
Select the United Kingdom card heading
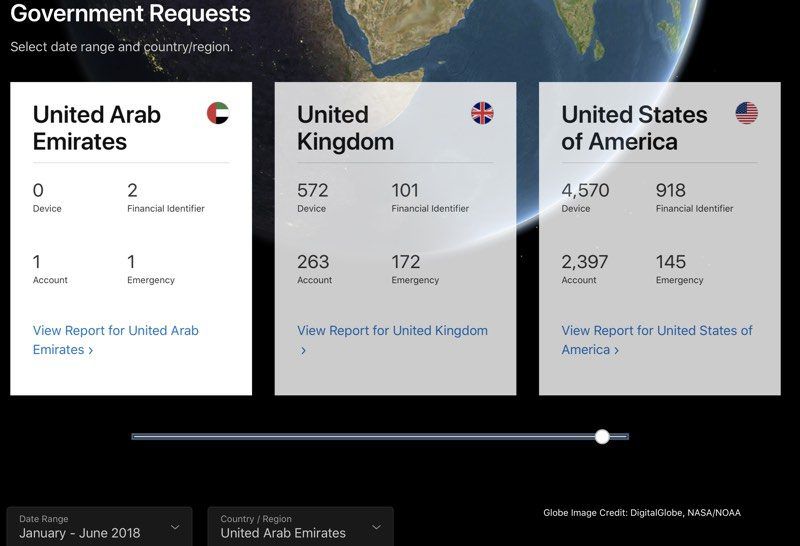click(x=345, y=128)
